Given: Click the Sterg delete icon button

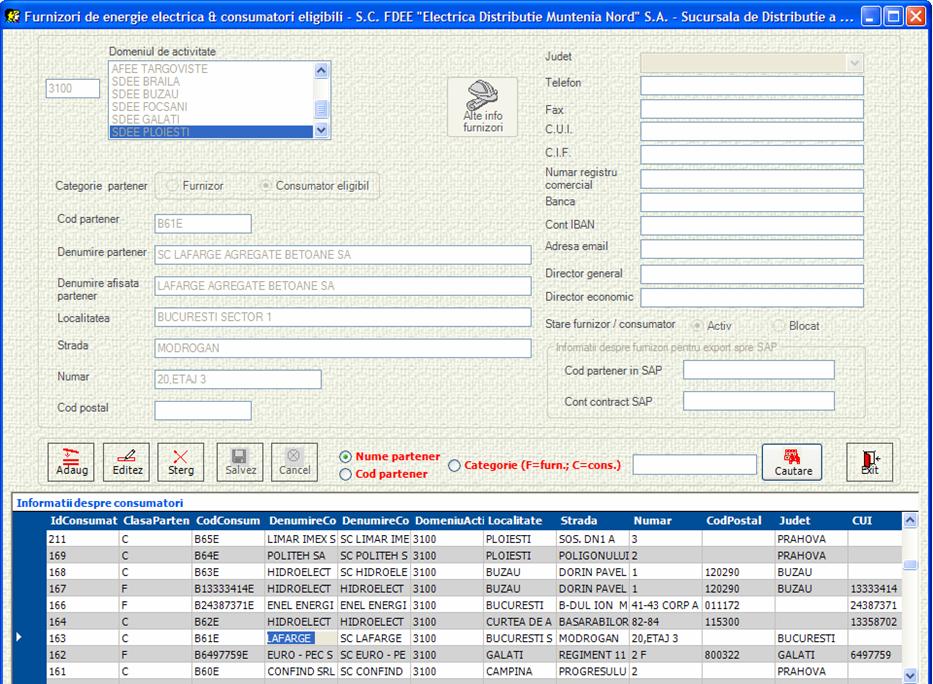Looking at the screenshot, I should (x=180, y=462).
